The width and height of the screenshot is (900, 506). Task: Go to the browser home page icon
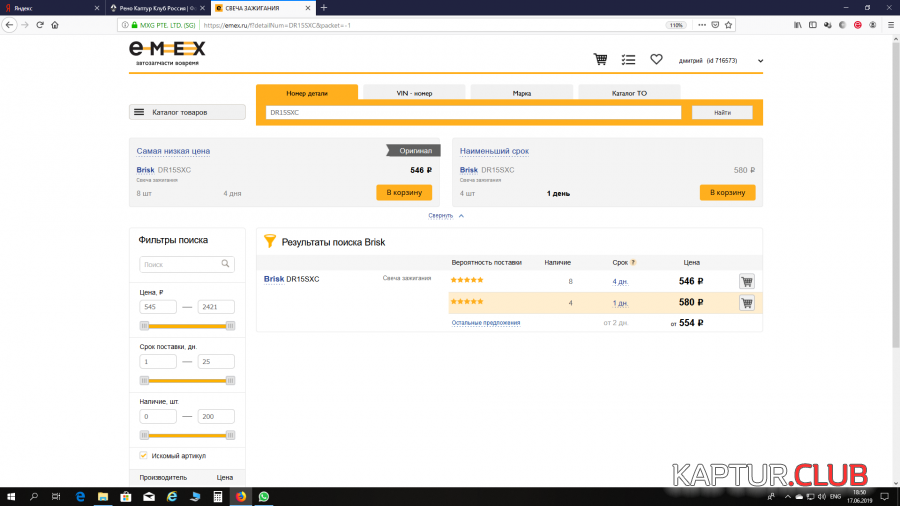pos(55,25)
